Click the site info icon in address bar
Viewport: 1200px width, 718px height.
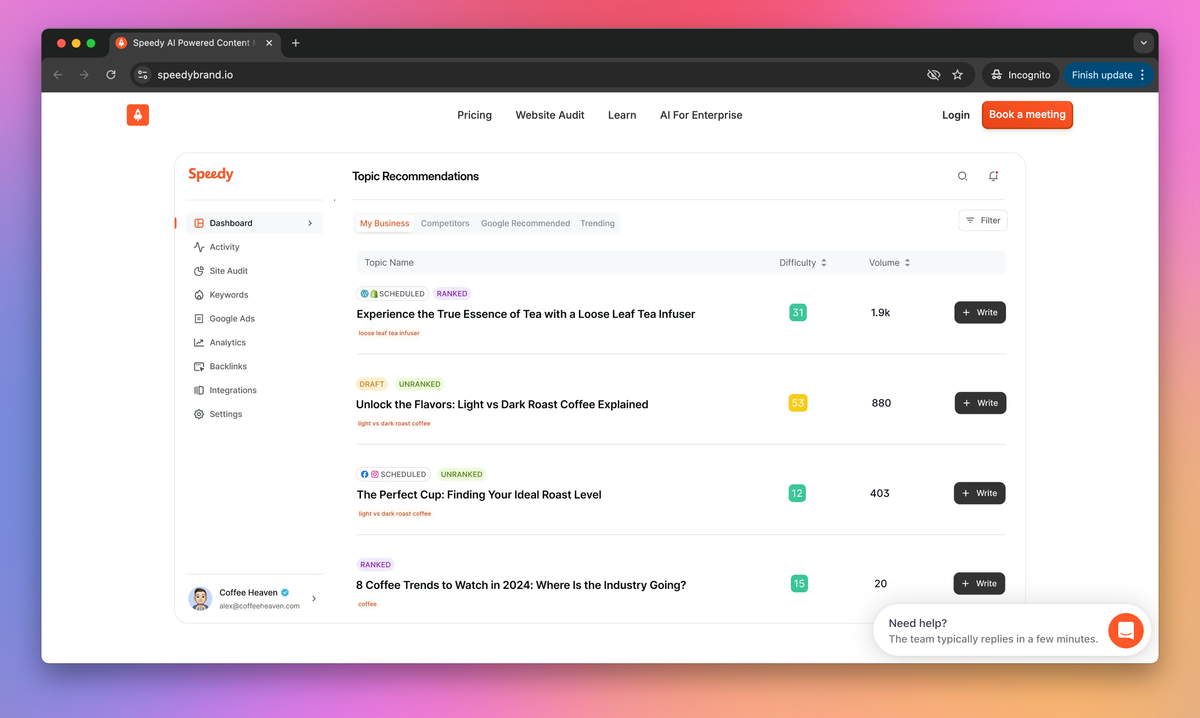(142, 75)
